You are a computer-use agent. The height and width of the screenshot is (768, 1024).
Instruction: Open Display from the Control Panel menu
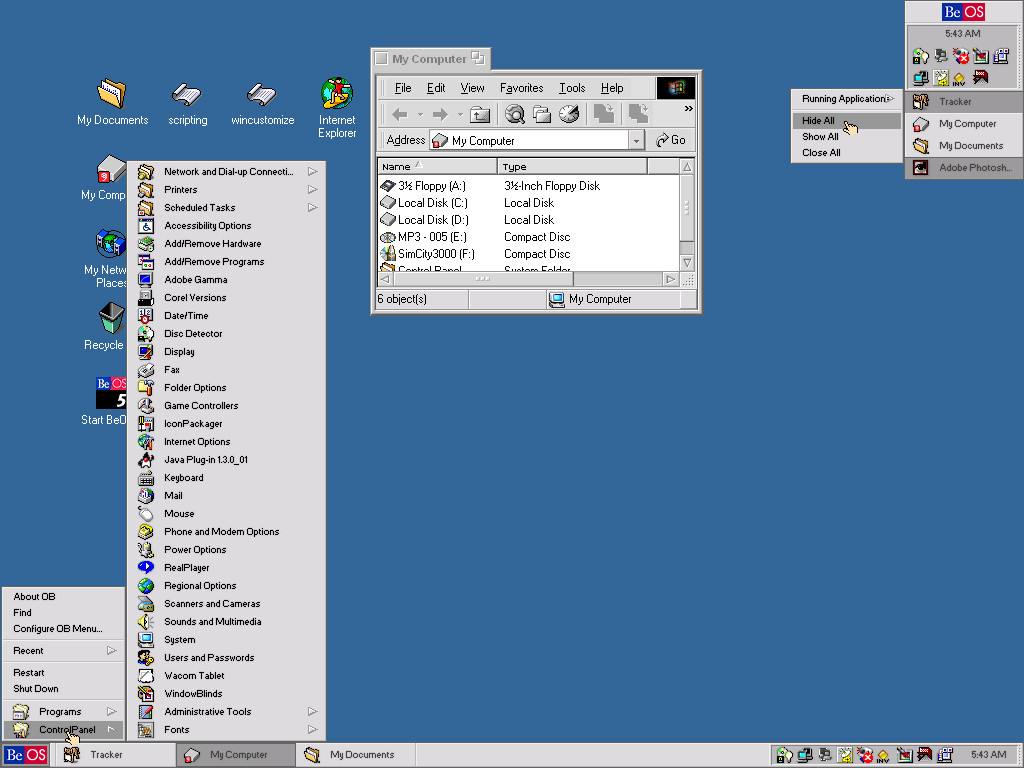coord(226,352)
